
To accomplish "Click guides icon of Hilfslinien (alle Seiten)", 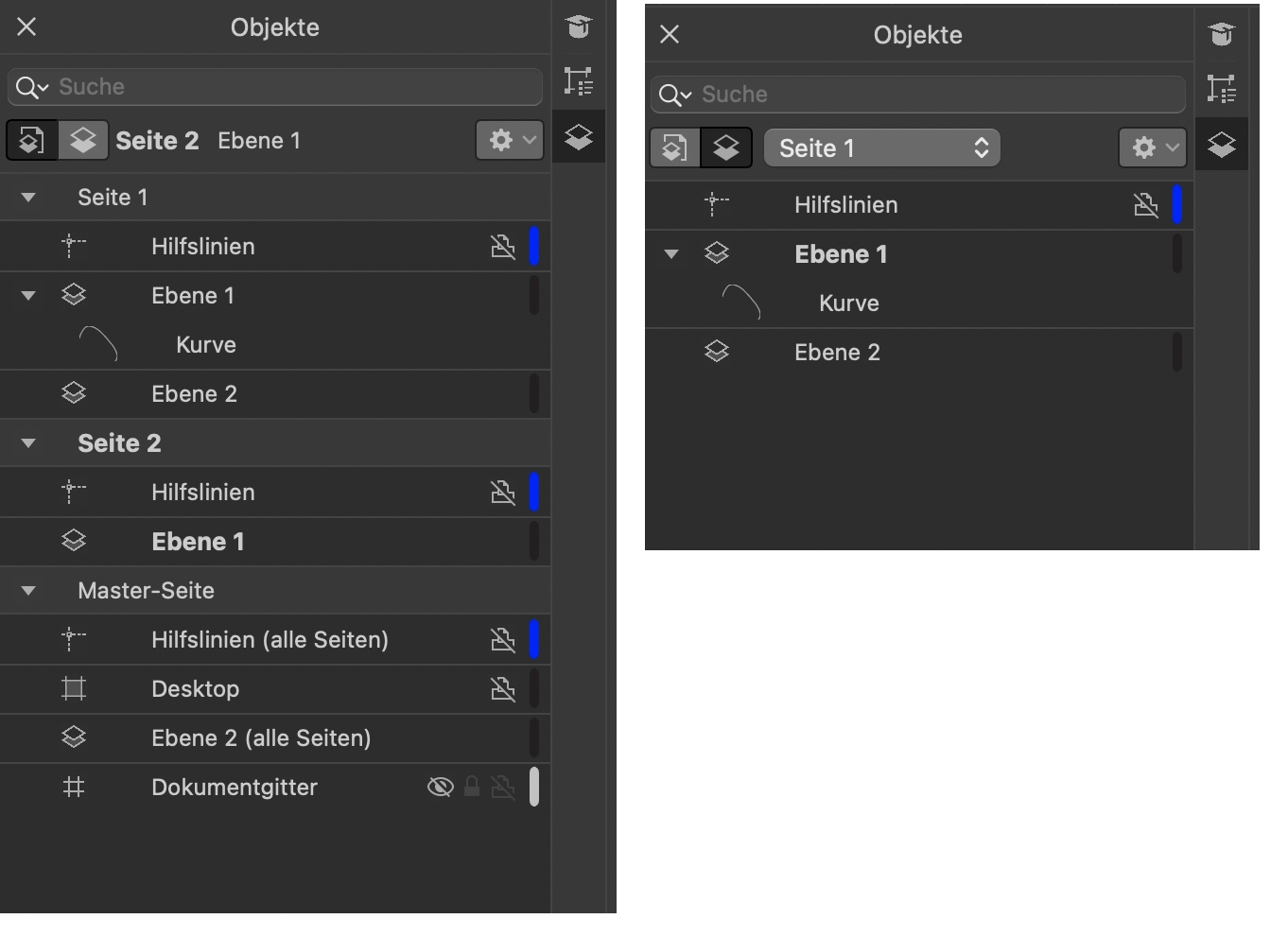I will (x=73, y=640).
